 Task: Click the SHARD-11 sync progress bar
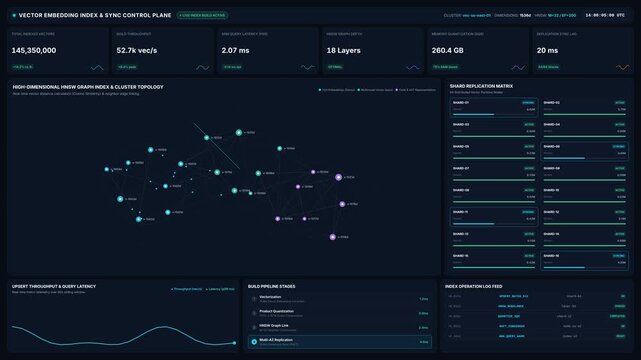(494, 224)
